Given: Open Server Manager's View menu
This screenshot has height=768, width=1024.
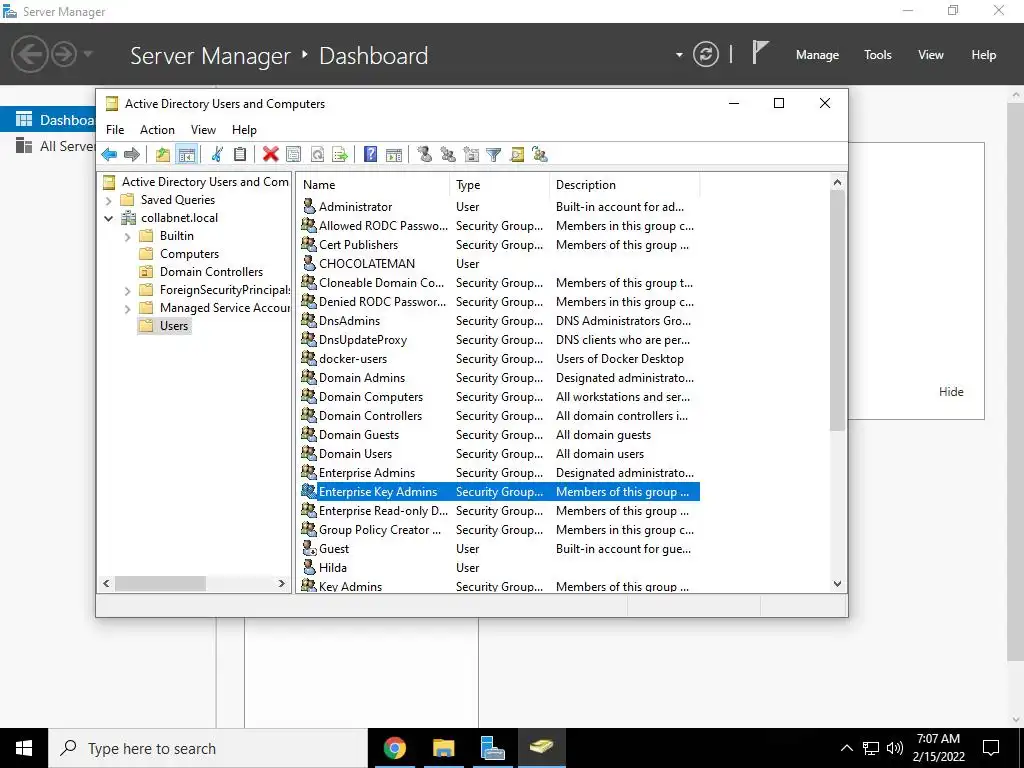Looking at the screenshot, I should [931, 55].
